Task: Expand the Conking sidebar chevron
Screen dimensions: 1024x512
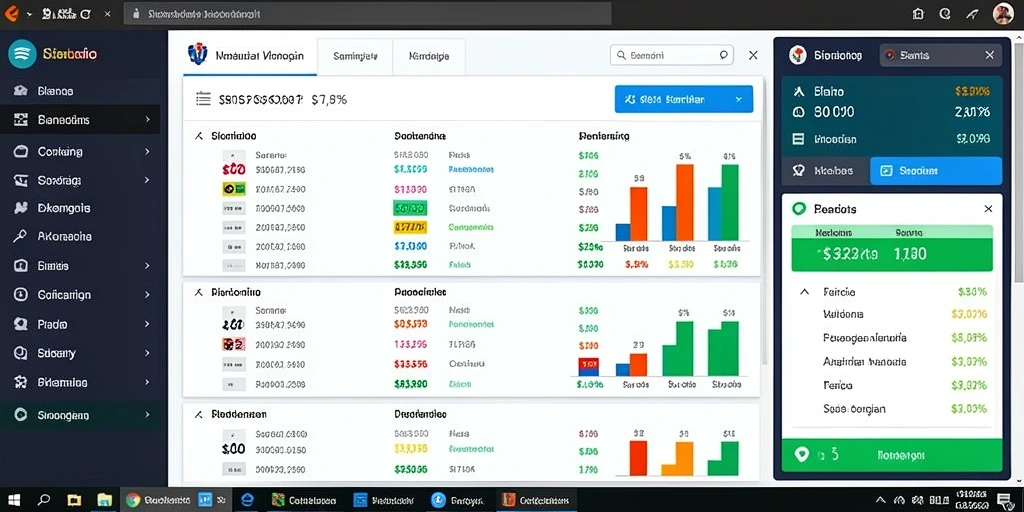Action: click(x=148, y=152)
